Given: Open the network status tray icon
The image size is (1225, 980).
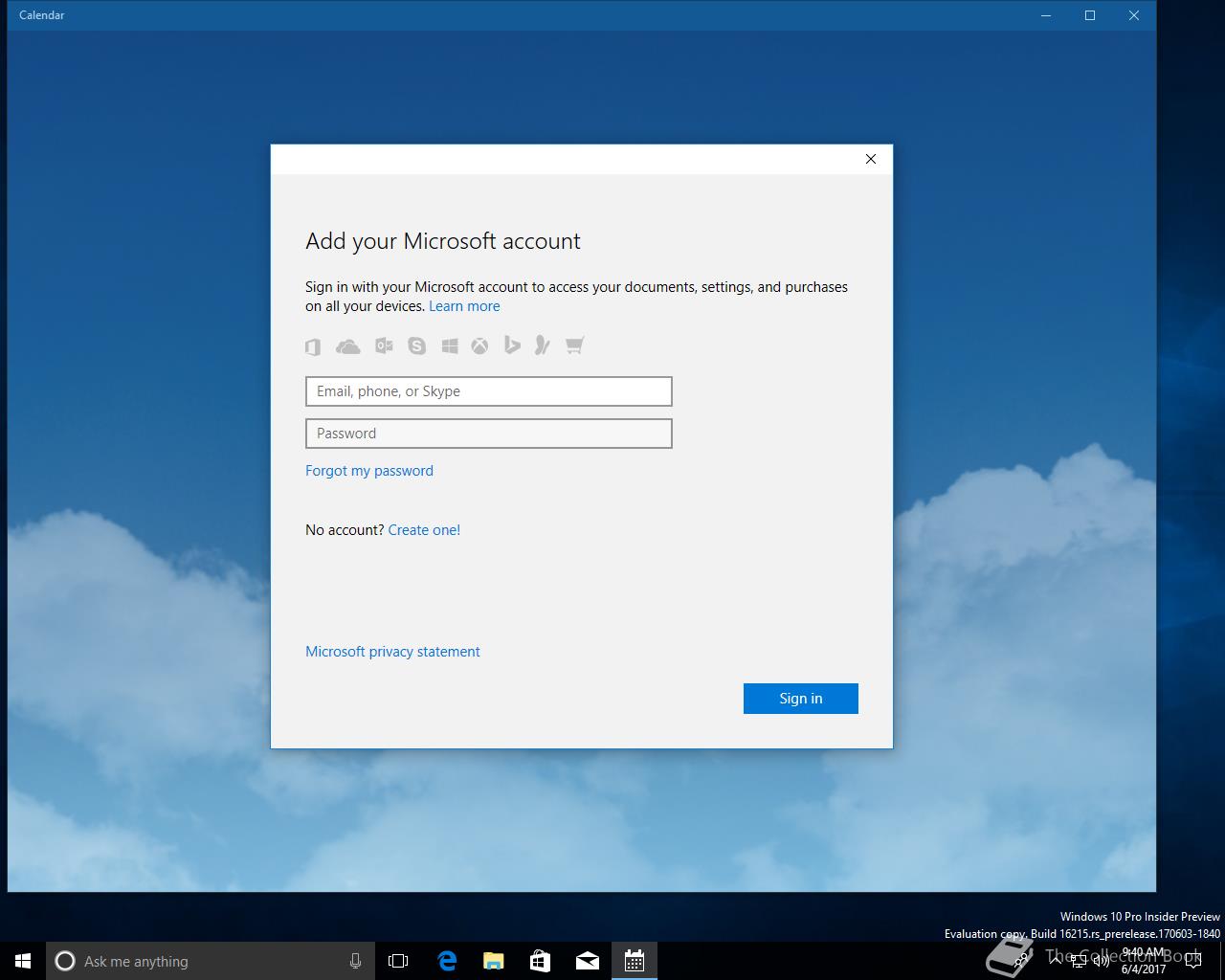Looking at the screenshot, I should click(1079, 961).
